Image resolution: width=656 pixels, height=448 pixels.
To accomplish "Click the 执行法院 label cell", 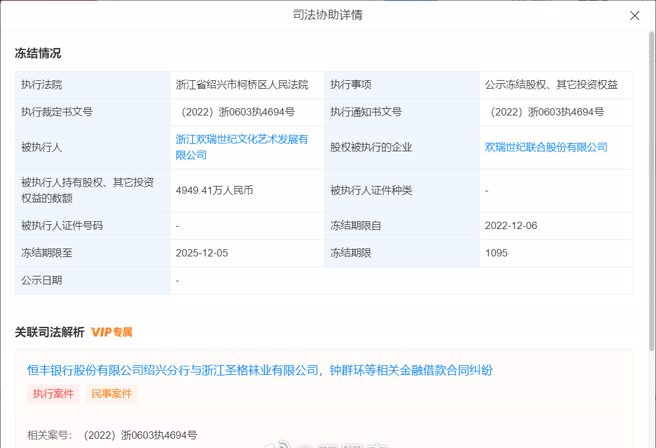I will 92,85.
